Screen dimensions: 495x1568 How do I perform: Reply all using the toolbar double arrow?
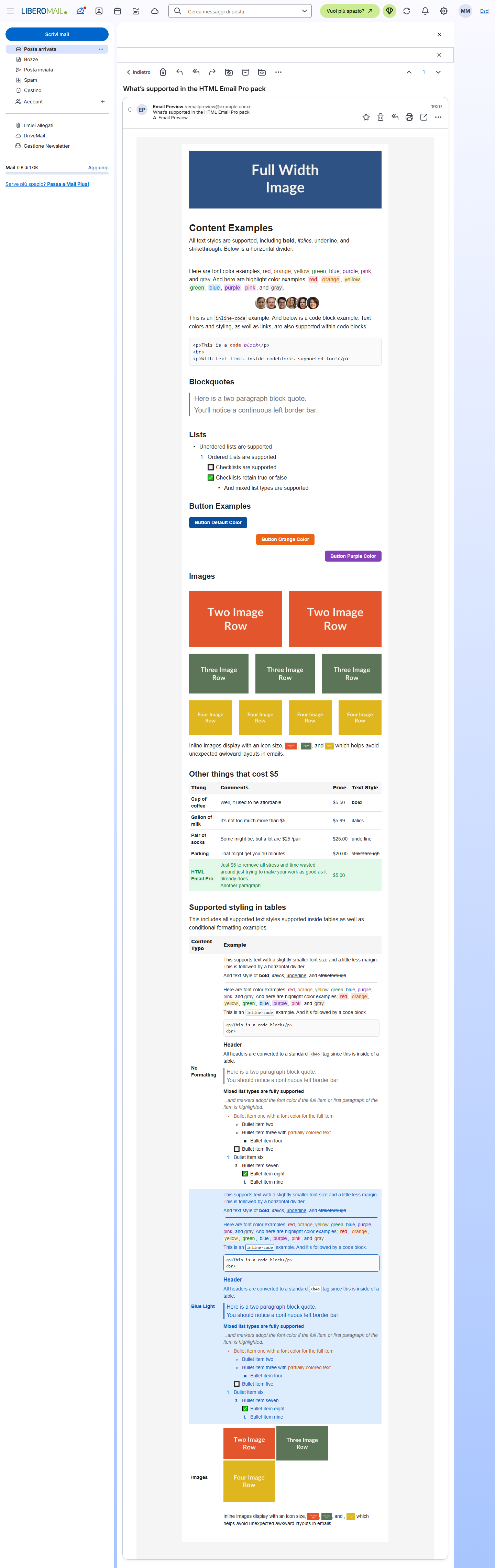click(x=196, y=72)
